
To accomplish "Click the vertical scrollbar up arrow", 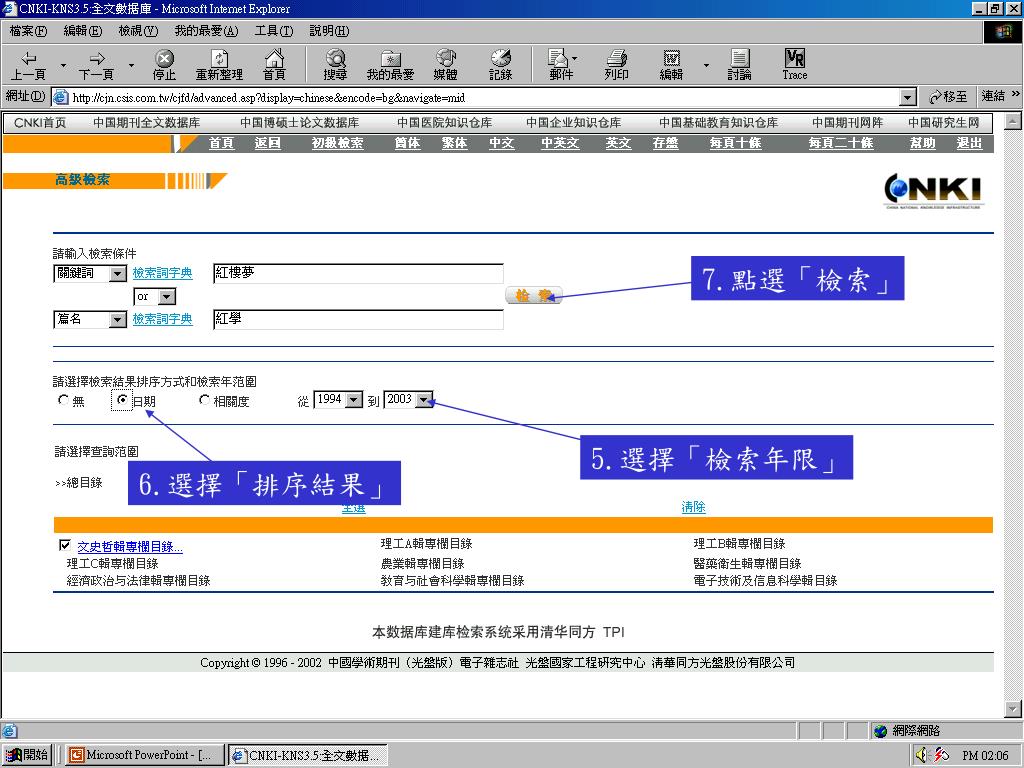I will click(x=1012, y=121).
